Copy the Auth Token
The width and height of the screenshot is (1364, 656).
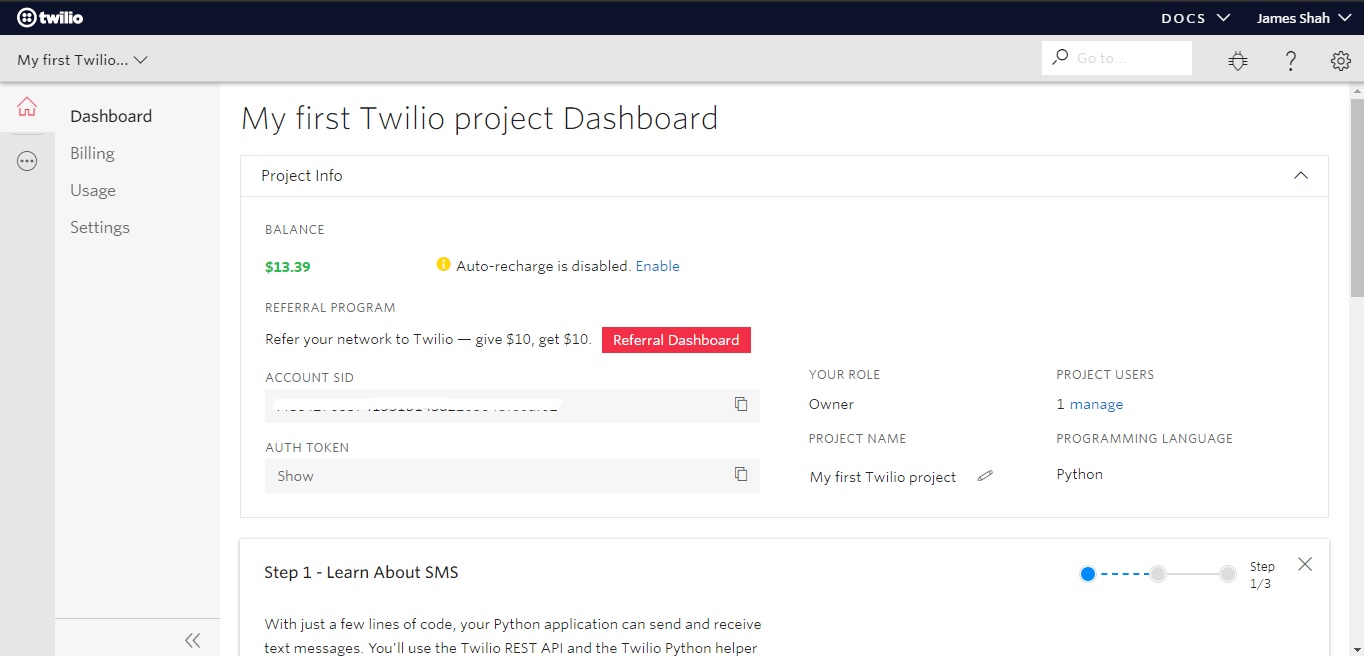click(741, 474)
